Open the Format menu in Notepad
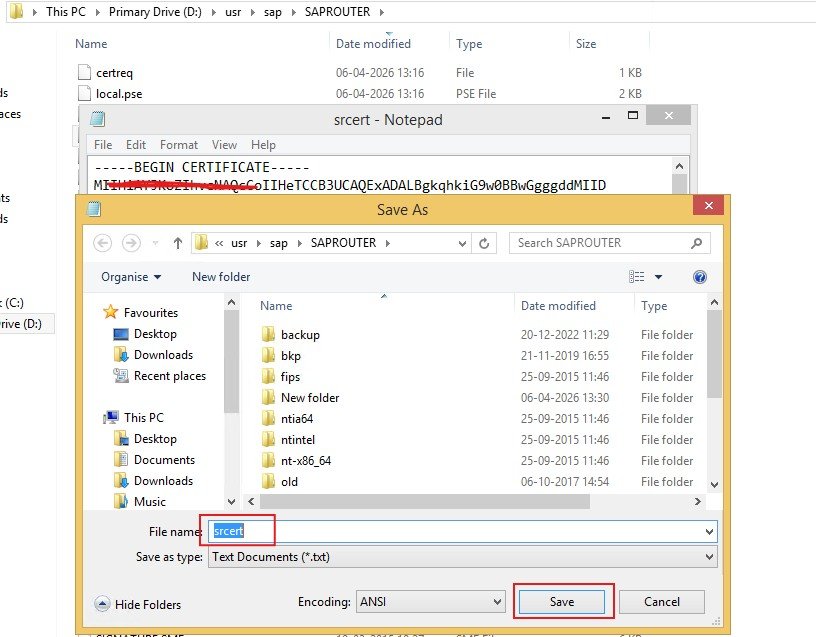The height and width of the screenshot is (637, 816). coord(178,144)
